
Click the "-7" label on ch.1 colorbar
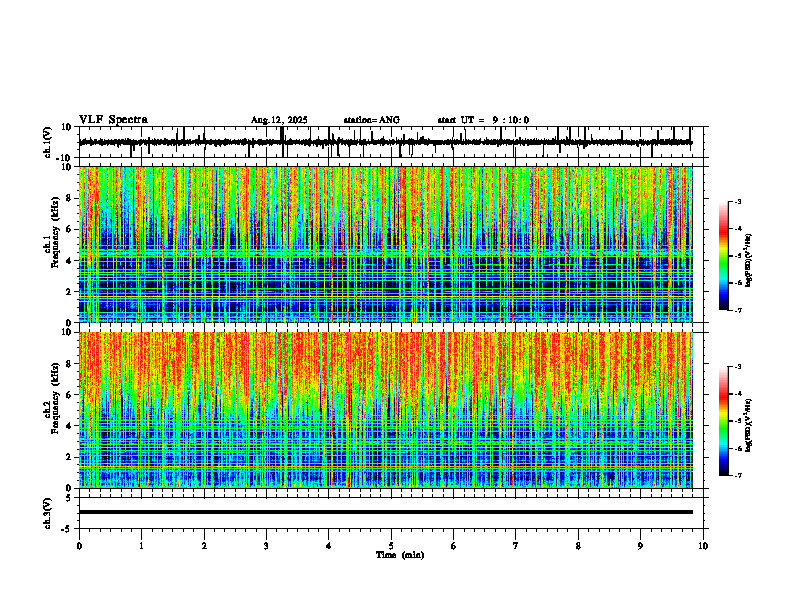coord(738,311)
